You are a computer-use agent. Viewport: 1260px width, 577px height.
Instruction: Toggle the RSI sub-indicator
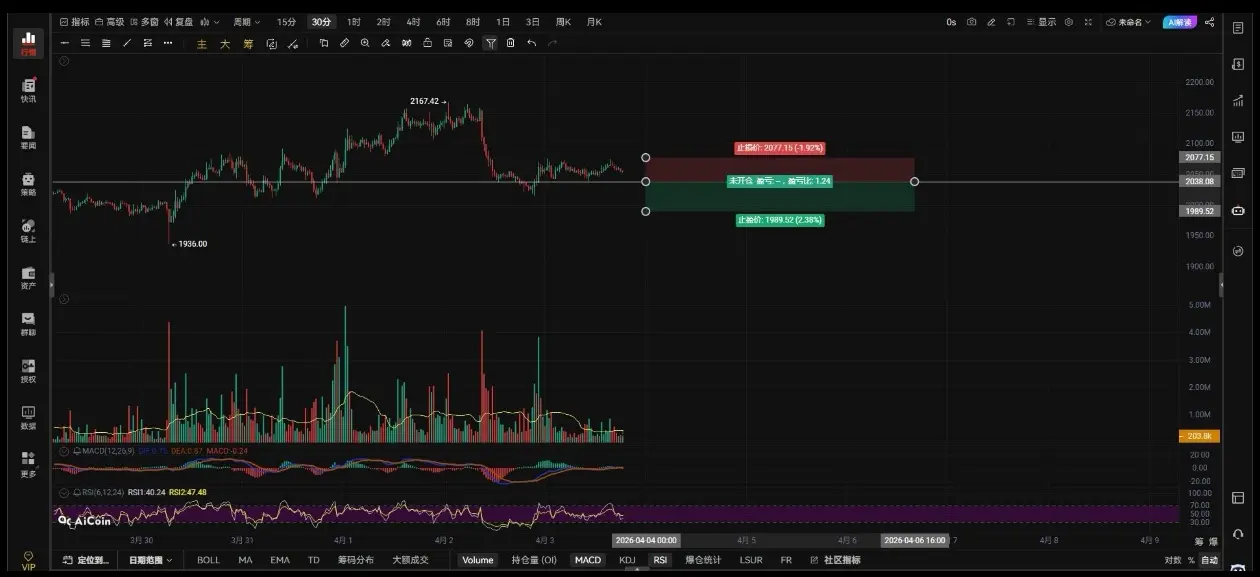pyautogui.click(x=660, y=560)
